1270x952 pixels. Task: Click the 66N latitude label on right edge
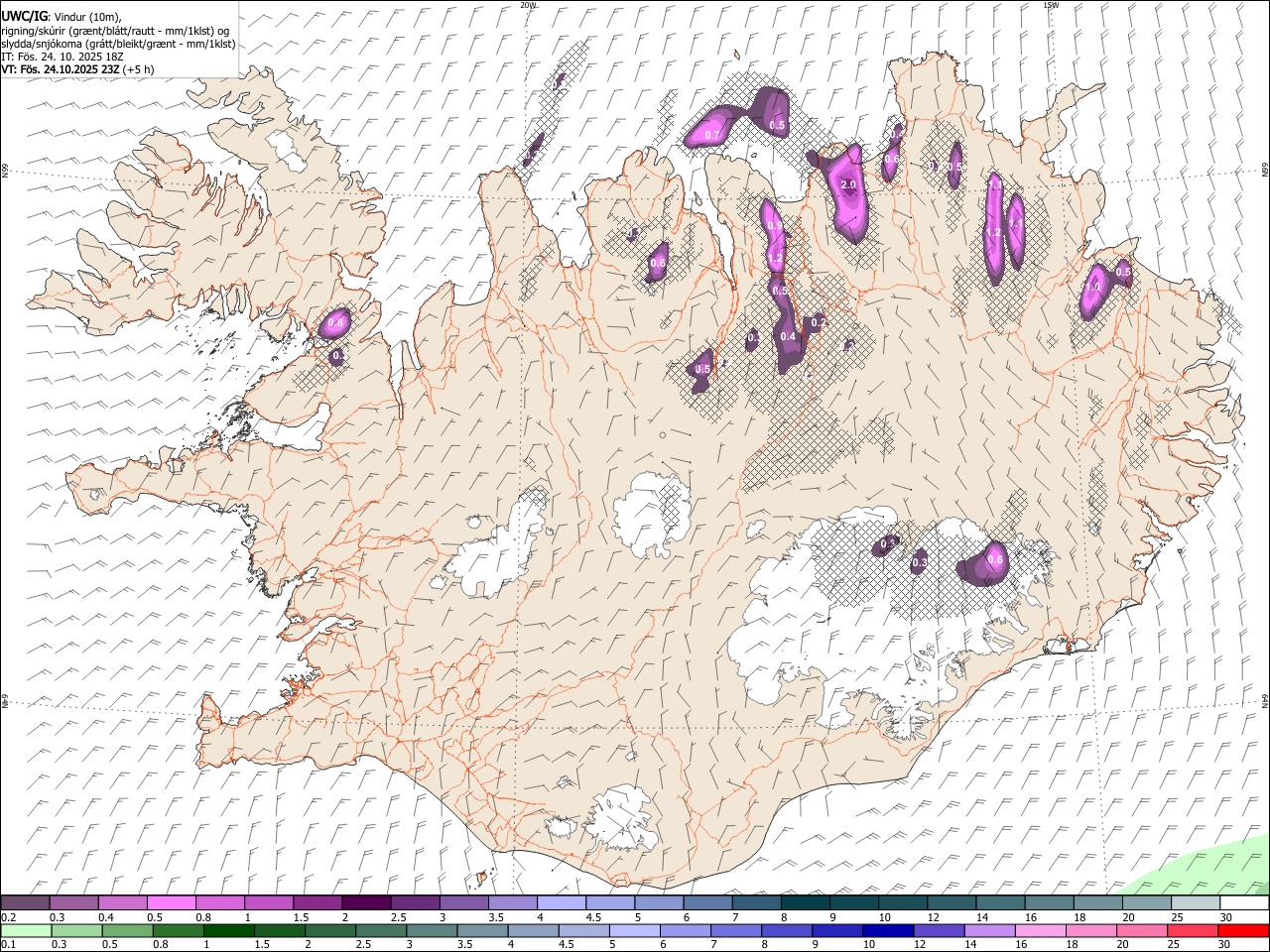[x=1265, y=171]
